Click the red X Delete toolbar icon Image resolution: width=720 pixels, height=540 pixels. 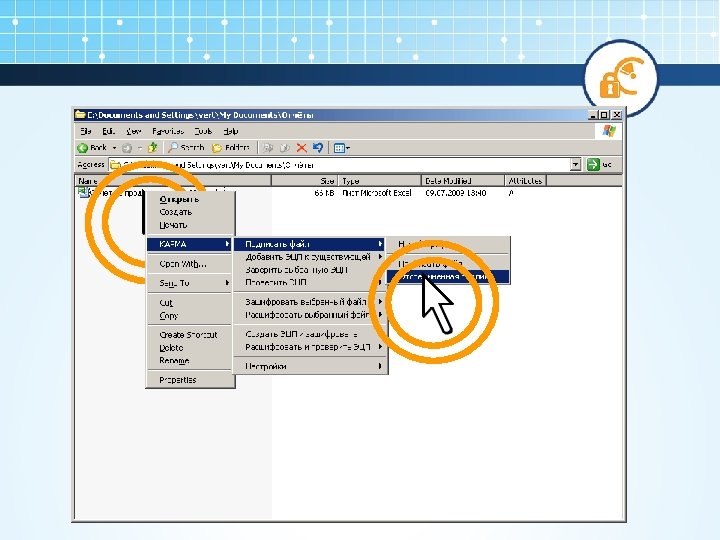[x=302, y=148]
